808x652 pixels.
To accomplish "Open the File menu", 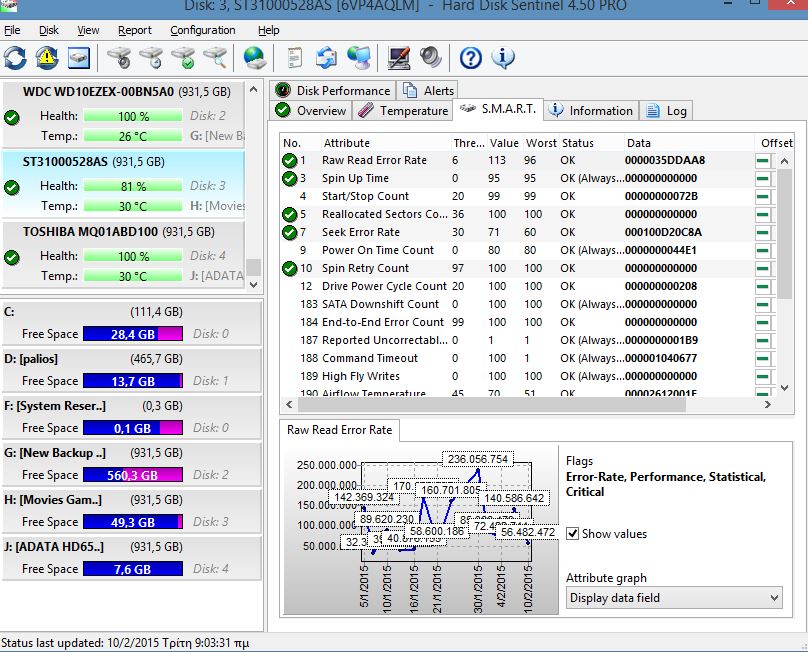I will 12,30.
